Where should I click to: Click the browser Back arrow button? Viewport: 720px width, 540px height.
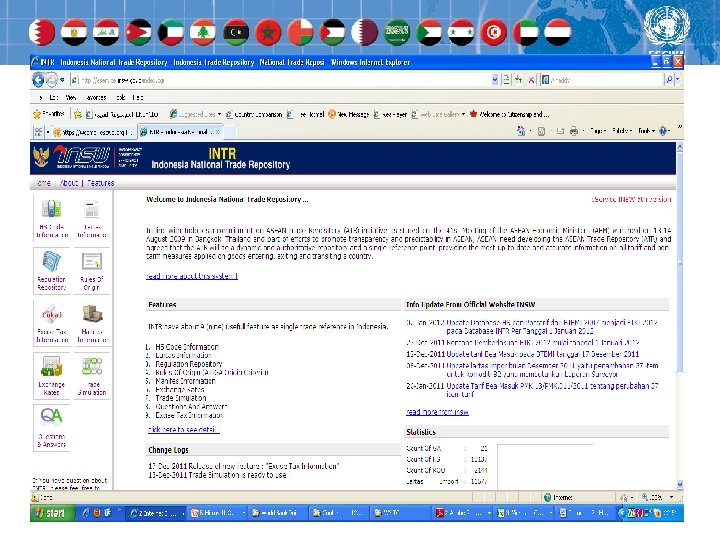(38, 80)
